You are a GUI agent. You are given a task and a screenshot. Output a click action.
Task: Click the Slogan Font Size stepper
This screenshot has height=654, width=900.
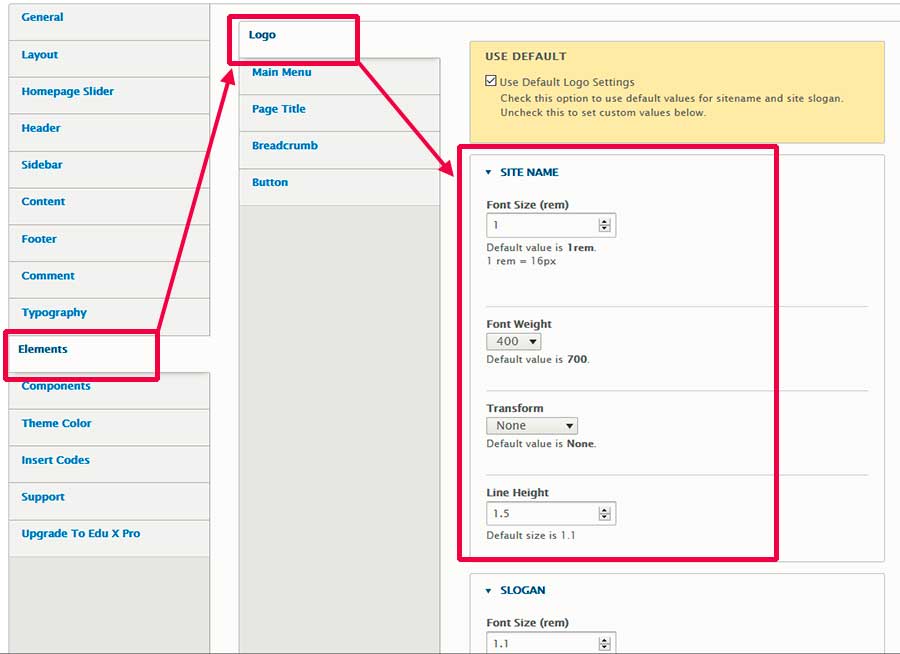click(604, 643)
